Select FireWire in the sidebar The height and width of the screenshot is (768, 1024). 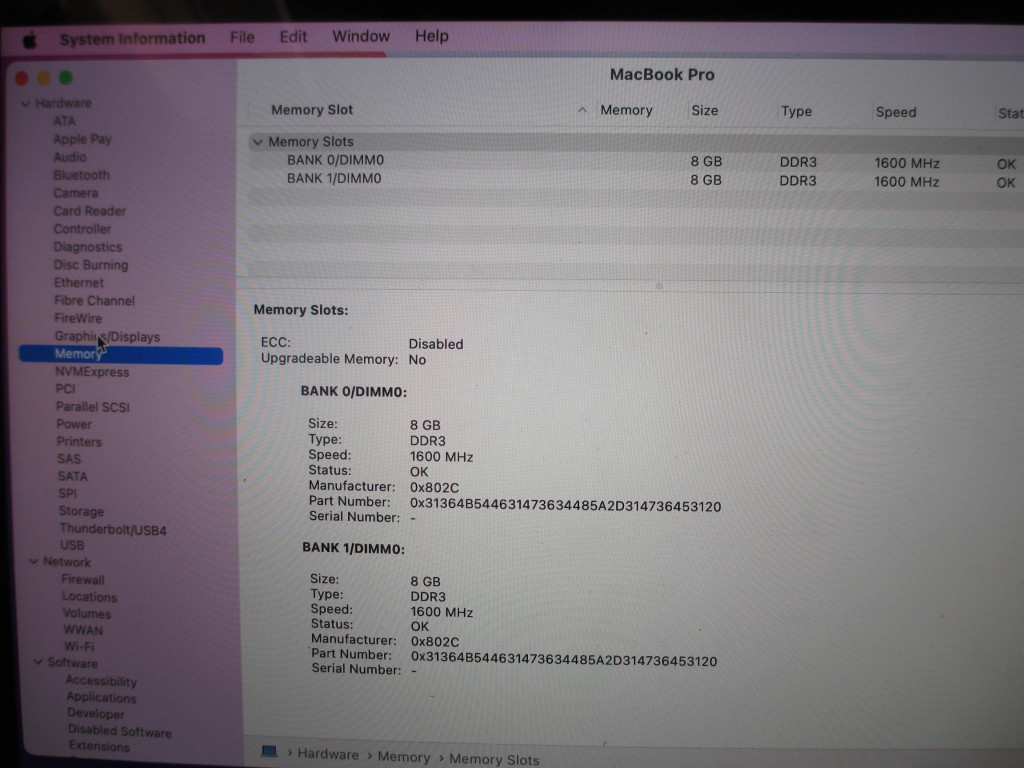pyautogui.click(x=78, y=319)
